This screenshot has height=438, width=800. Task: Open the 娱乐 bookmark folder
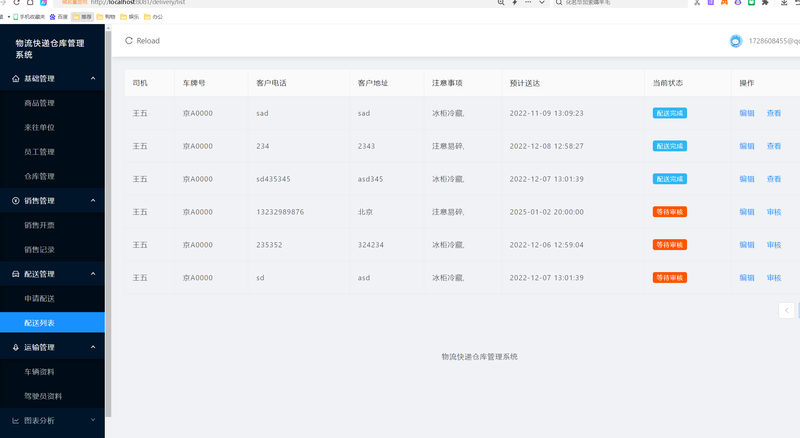coord(130,17)
